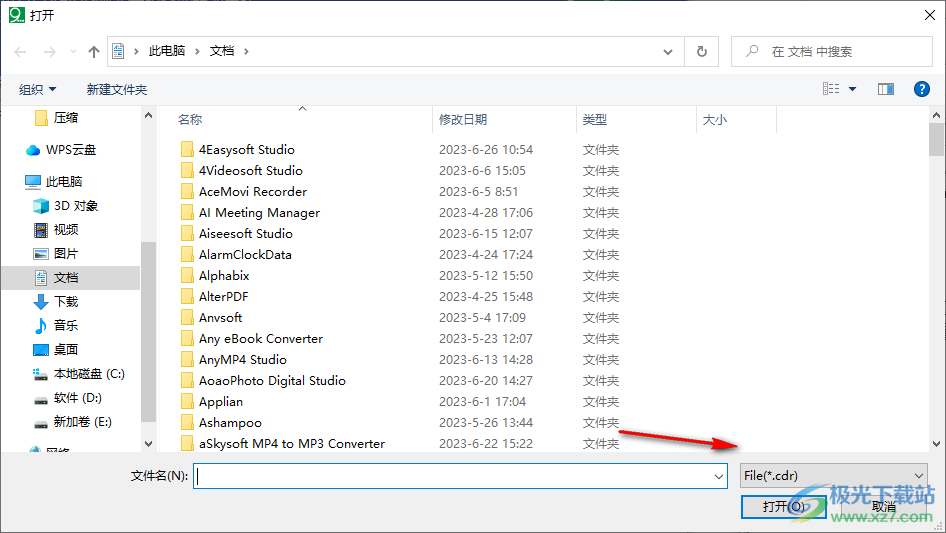
Task: Expand chevron after 此电脑 in address bar
Action: coord(197,52)
